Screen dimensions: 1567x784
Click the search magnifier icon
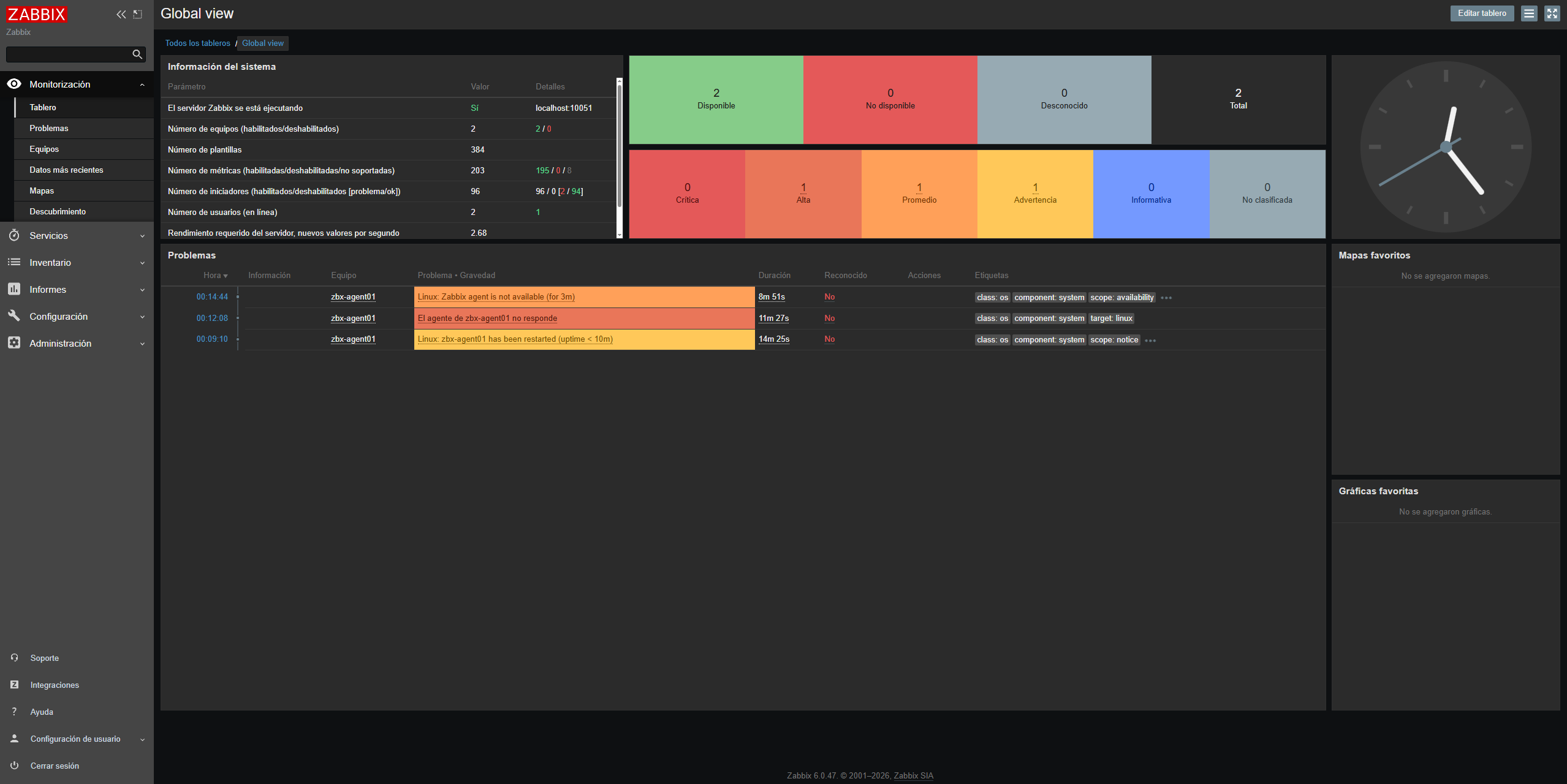(x=137, y=55)
